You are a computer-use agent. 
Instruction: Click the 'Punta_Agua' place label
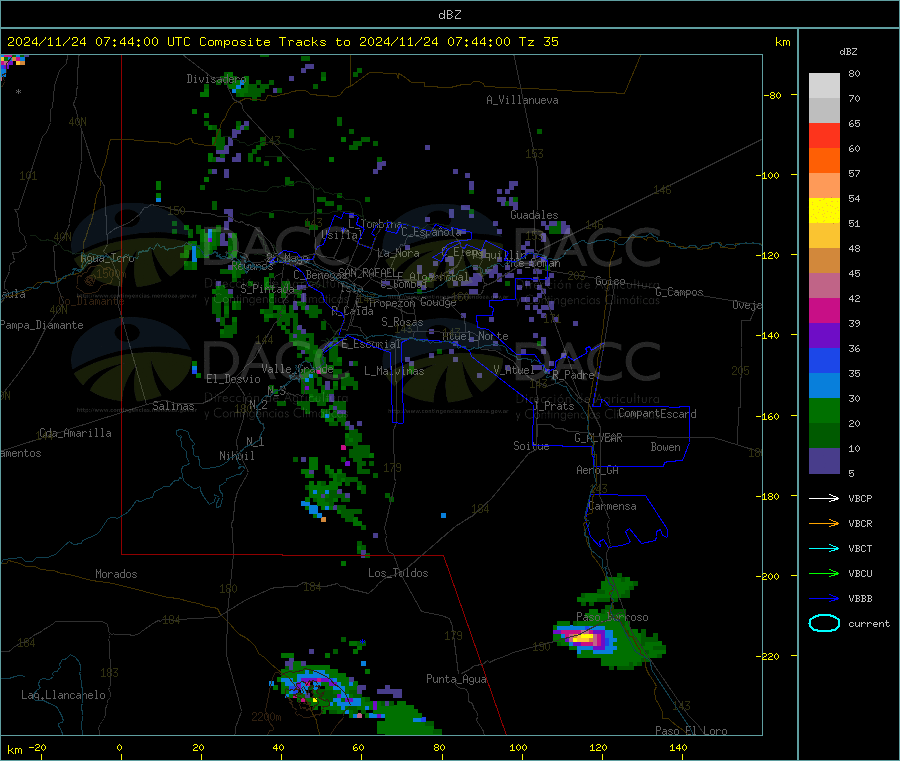456,679
